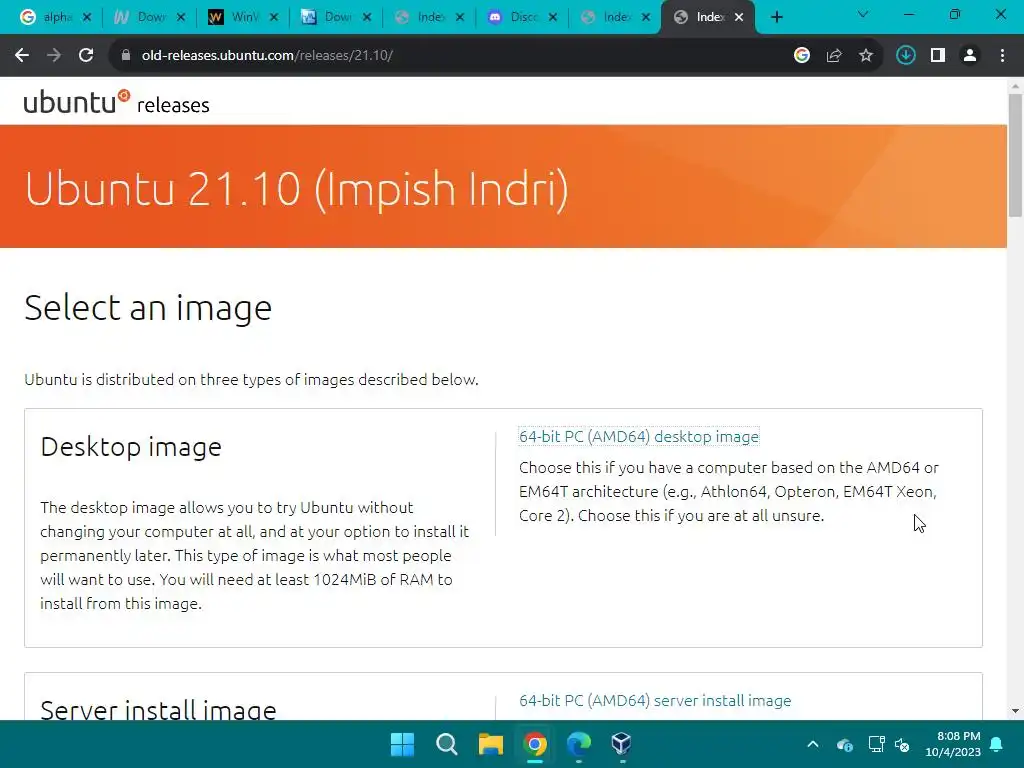Image resolution: width=1024 pixels, height=768 pixels.
Task: Click the page vertical scrollbar thumb
Action: pos(1015,155)
